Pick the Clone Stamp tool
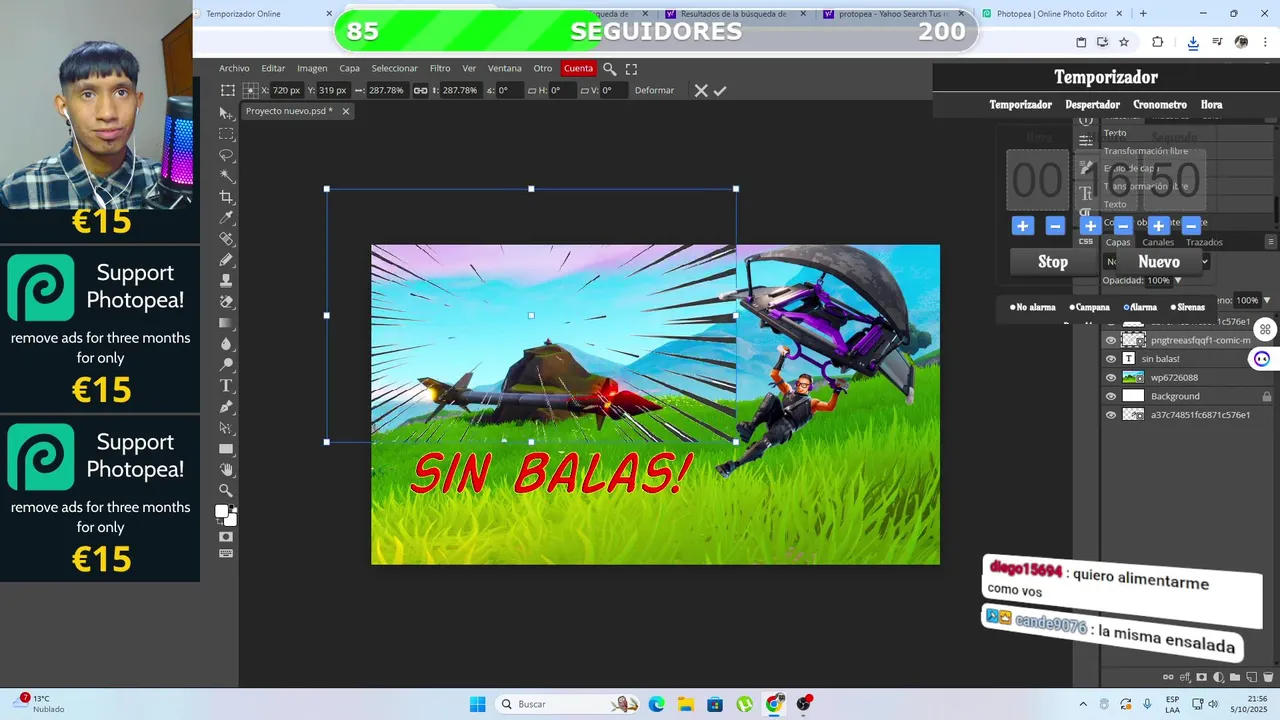 click(226, 281)
